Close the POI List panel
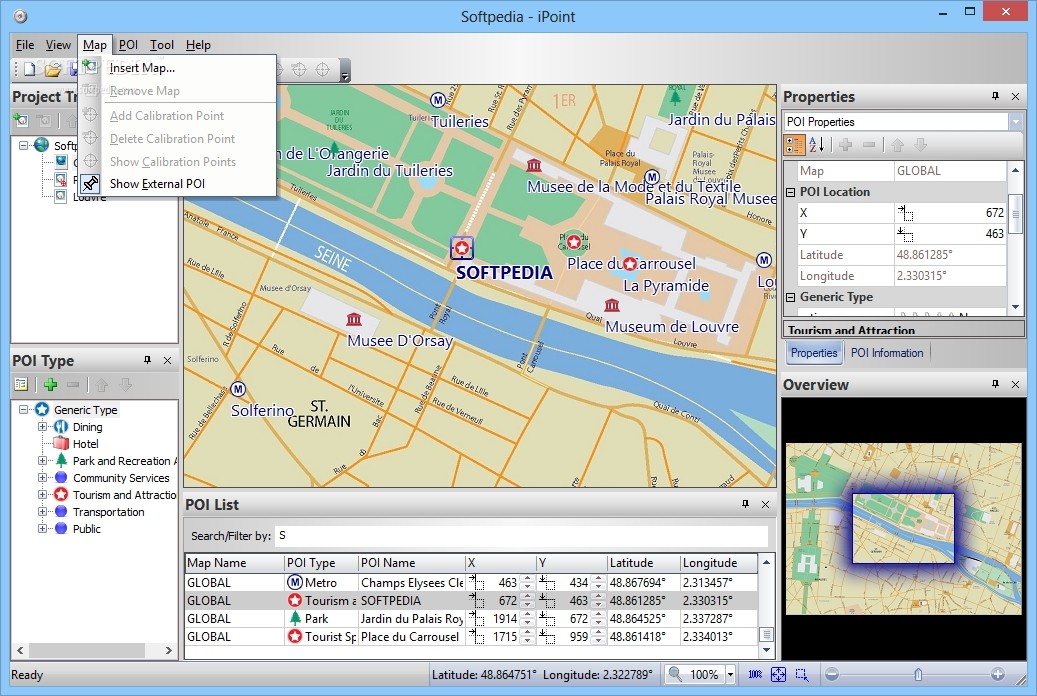The width and height of the screenshot is (1037, 696). click(765, 504)
